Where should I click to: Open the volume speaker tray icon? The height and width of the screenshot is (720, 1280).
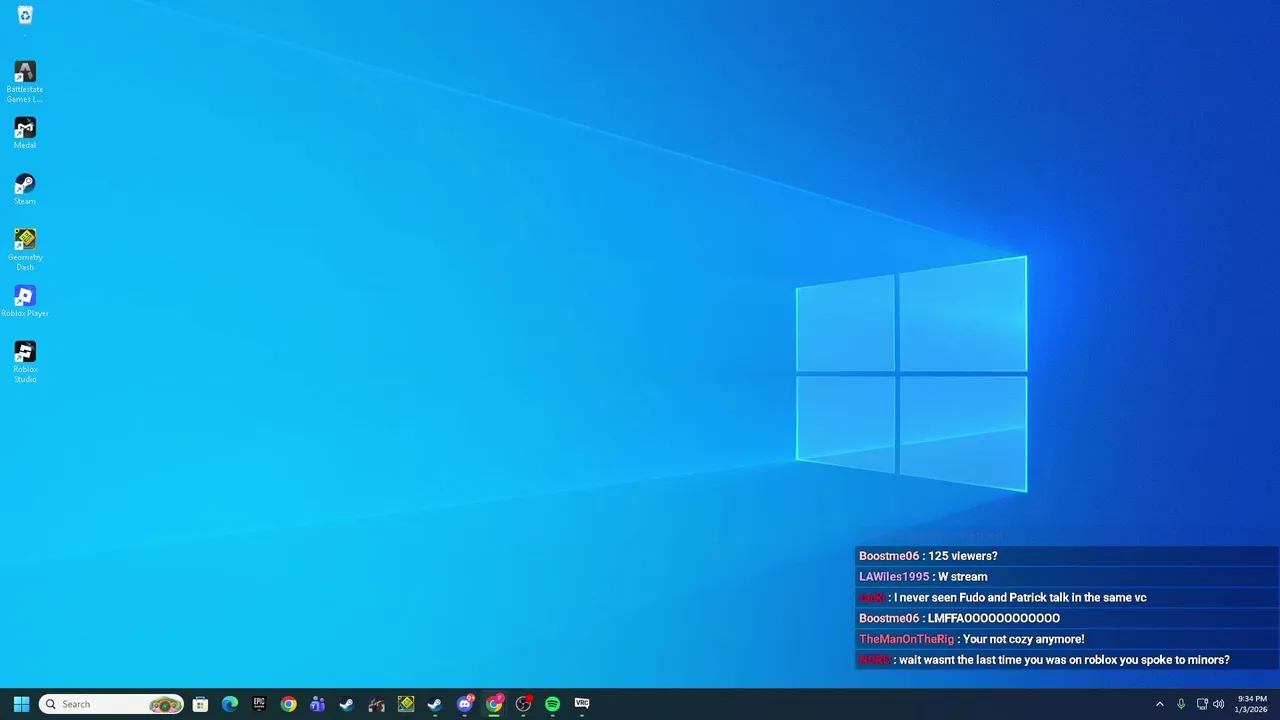click(x=1219, y=704)
